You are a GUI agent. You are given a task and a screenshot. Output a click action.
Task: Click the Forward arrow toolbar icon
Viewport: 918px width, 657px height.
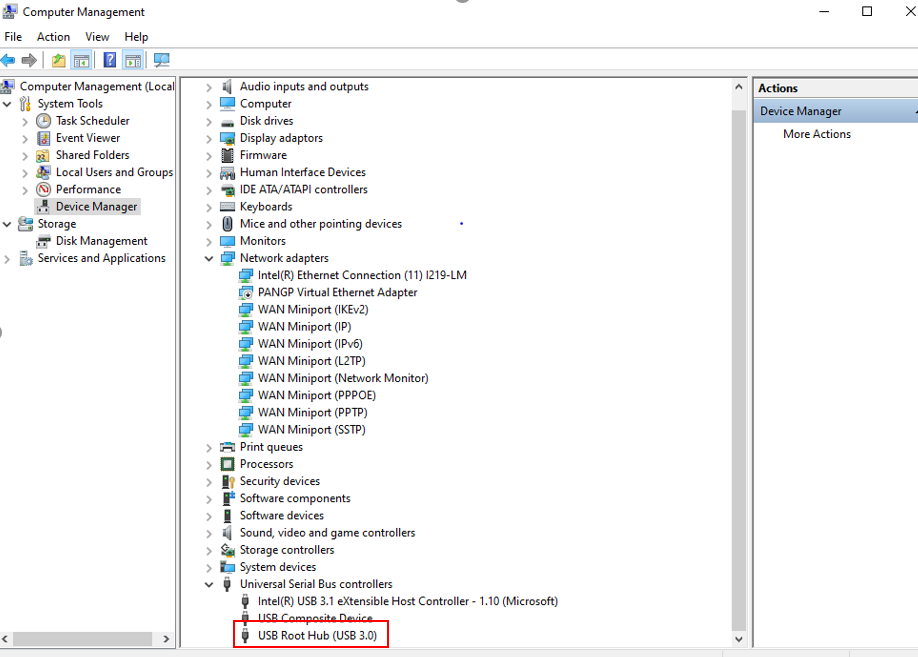pyautogui.click(x=29, y=60)
